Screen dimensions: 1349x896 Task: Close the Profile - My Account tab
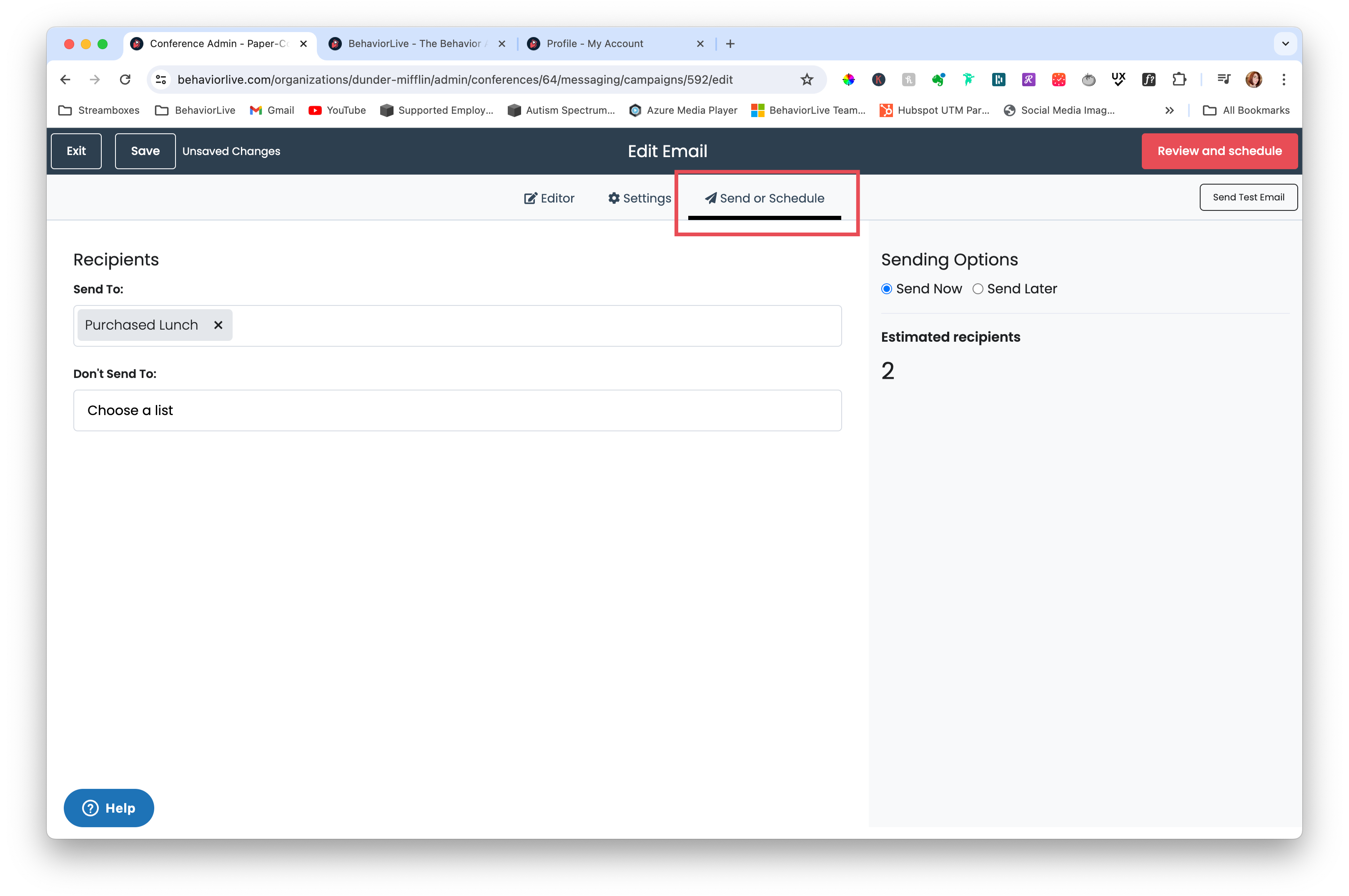[700, 44]
